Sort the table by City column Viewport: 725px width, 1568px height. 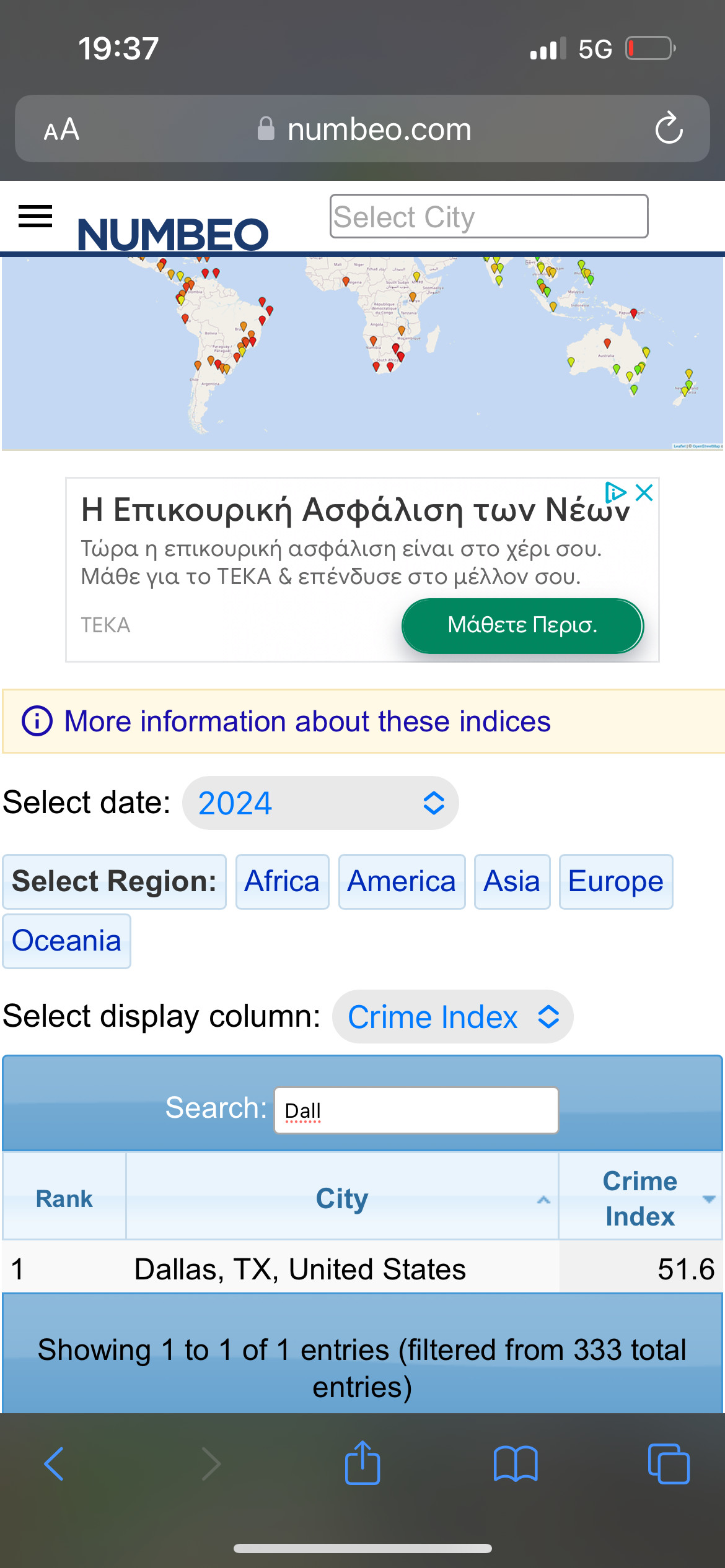(x=342, y=1198)
